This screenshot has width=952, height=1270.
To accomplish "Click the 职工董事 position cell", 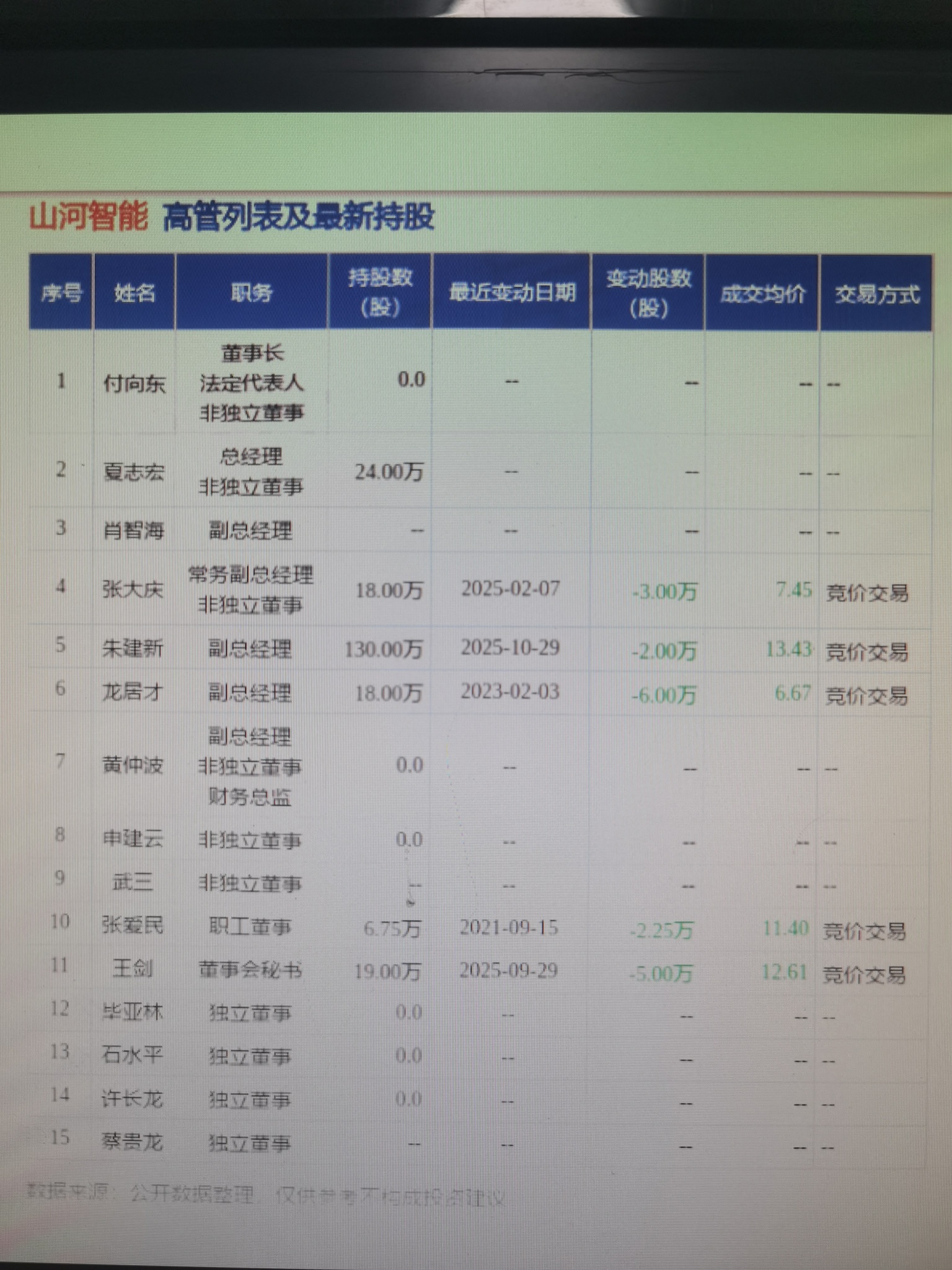I will point(250,926).
